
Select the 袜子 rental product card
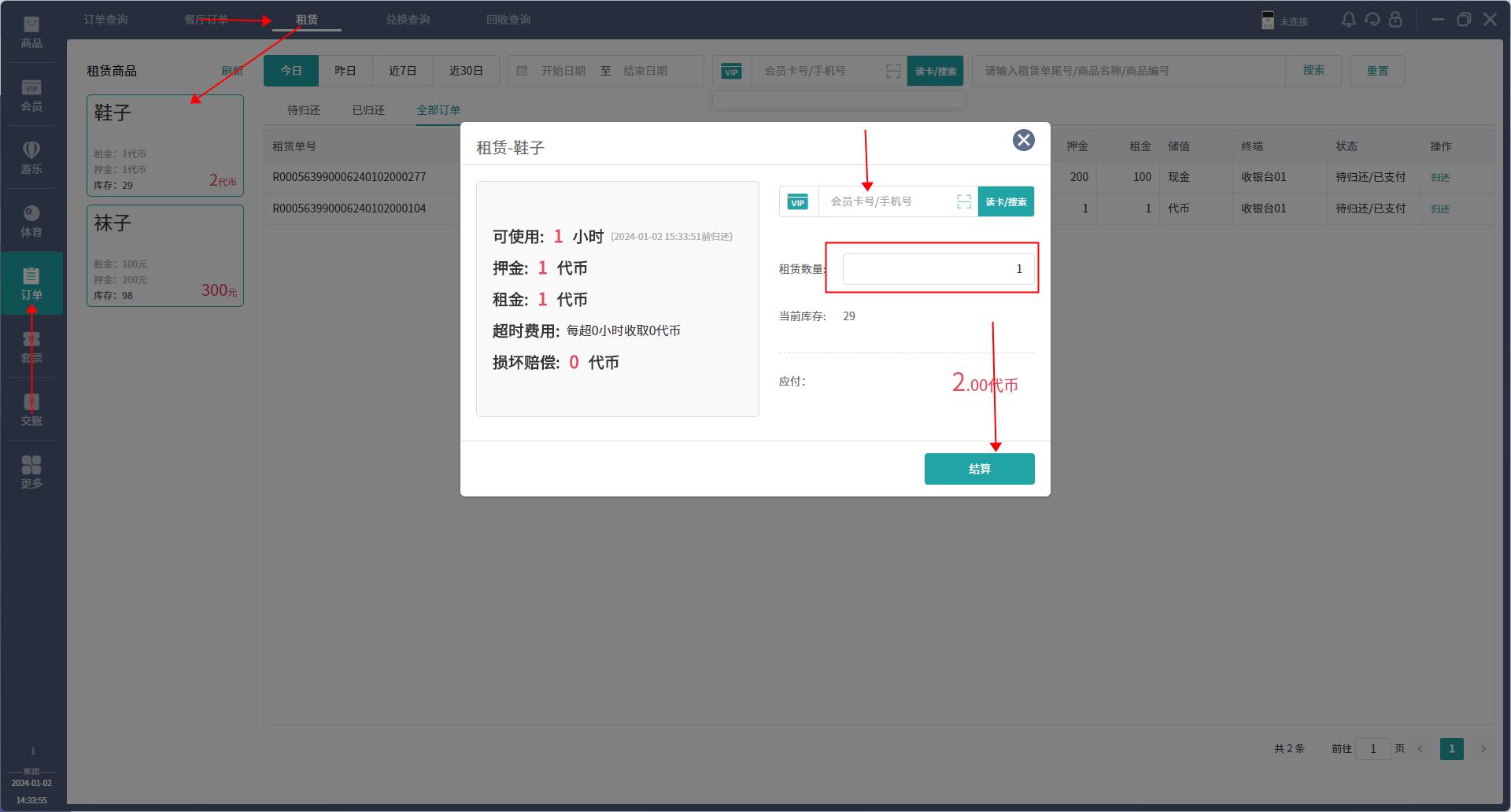pyautogui.click(x=165, y=256)
